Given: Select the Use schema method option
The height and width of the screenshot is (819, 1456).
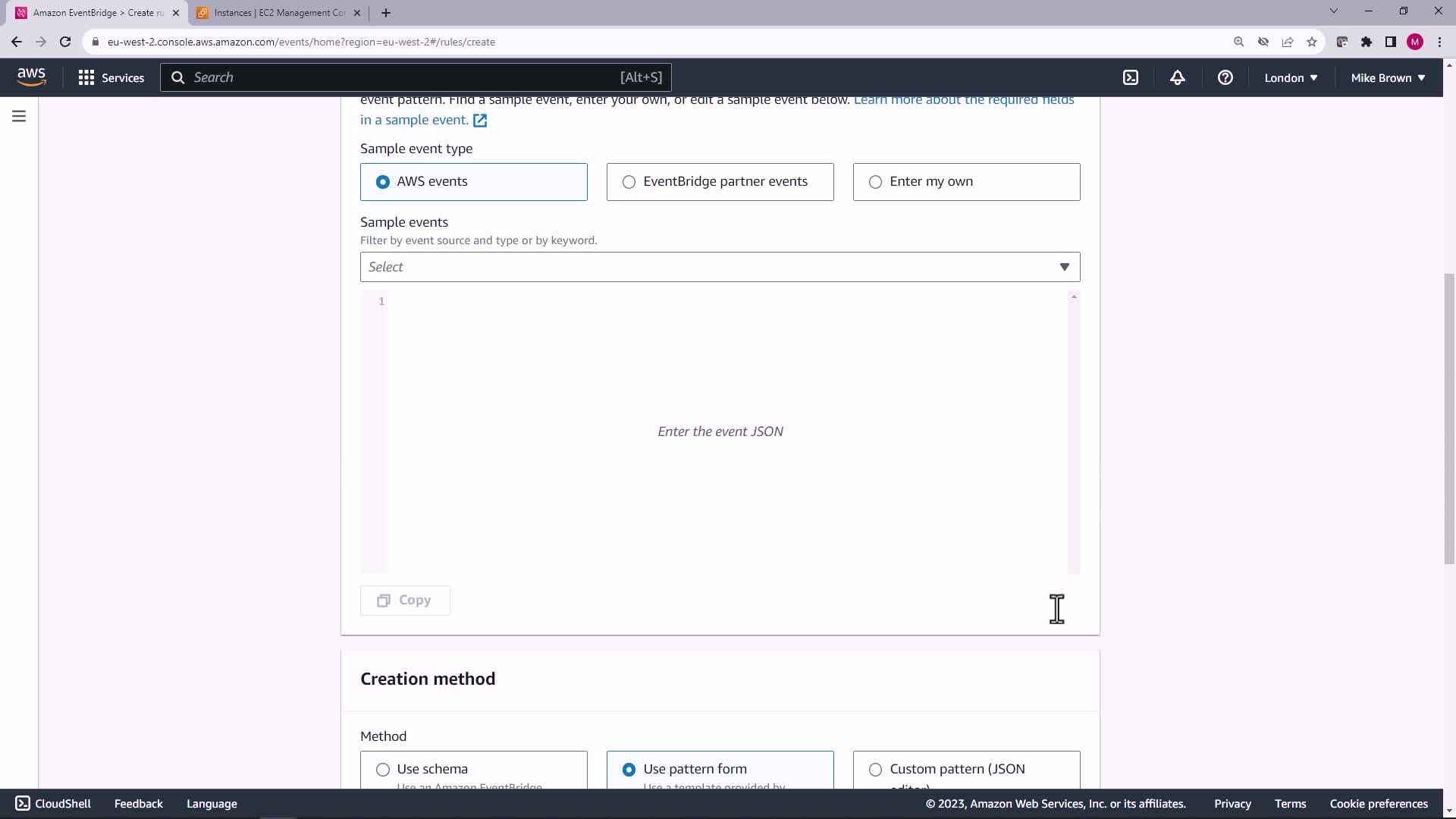Looking at the screenshot, I should pos(383,769).
